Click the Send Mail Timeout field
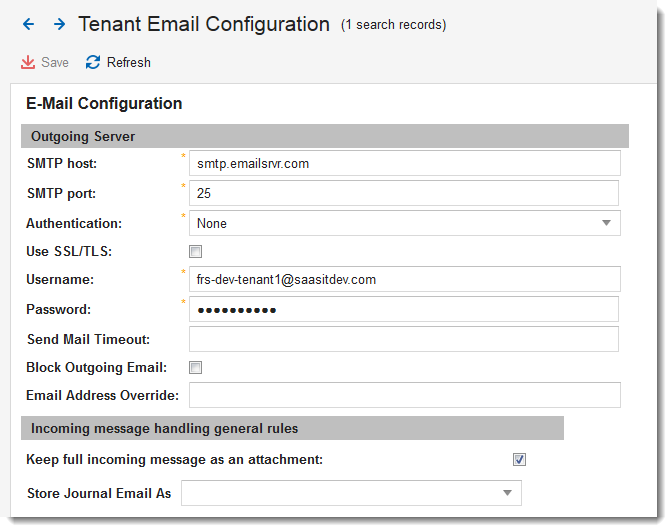Viewport: 672px width, 532px height. 404,339
